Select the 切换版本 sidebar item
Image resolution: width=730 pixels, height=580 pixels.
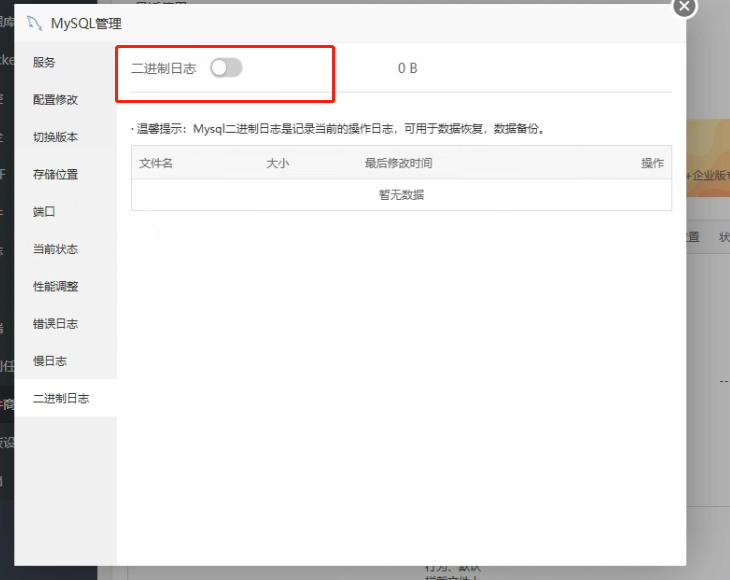coord(55,137)
